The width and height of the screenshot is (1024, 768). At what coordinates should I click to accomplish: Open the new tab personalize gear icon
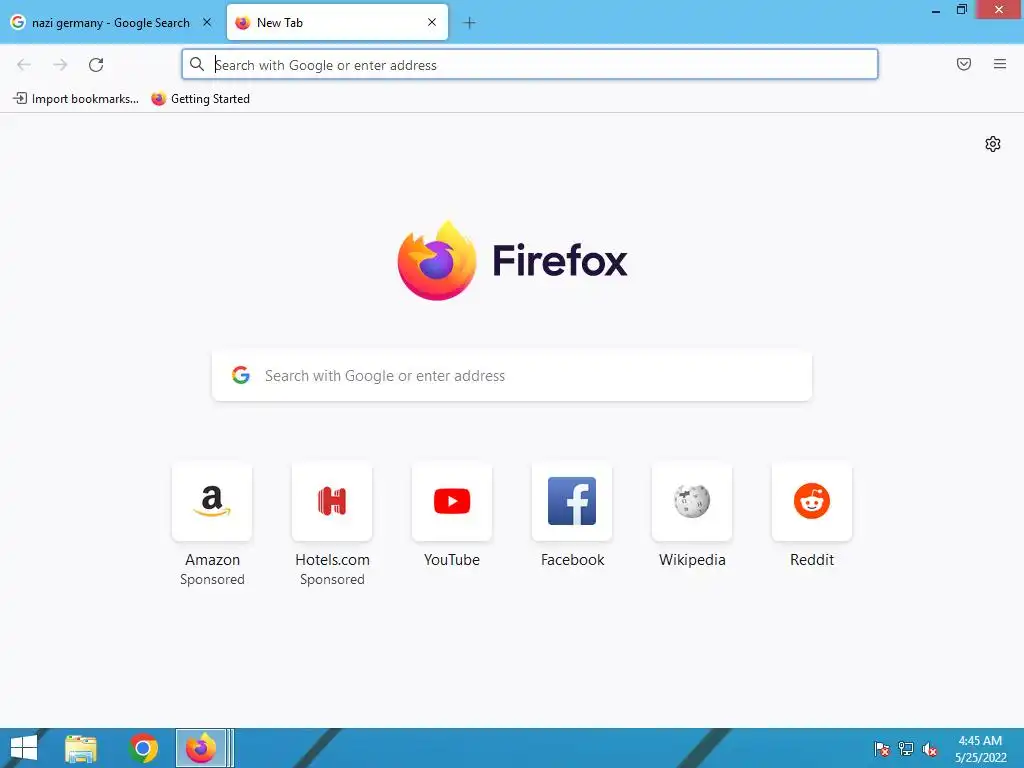click(993, 144)
